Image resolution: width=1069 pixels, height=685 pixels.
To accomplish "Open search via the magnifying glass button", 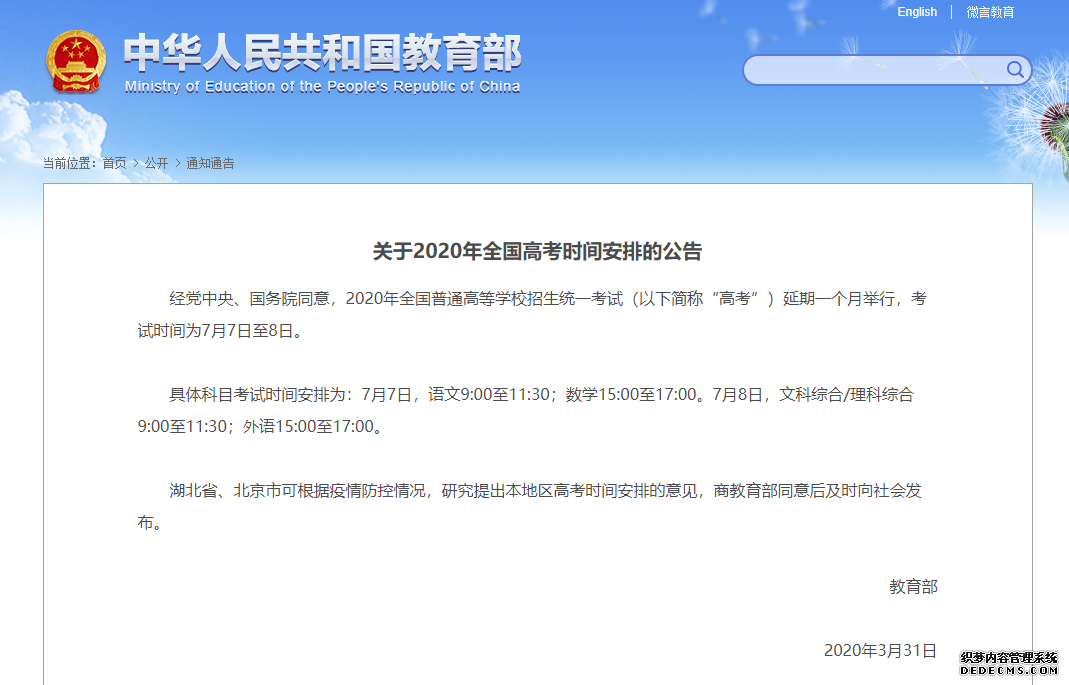I will (x=1014, y=70).
